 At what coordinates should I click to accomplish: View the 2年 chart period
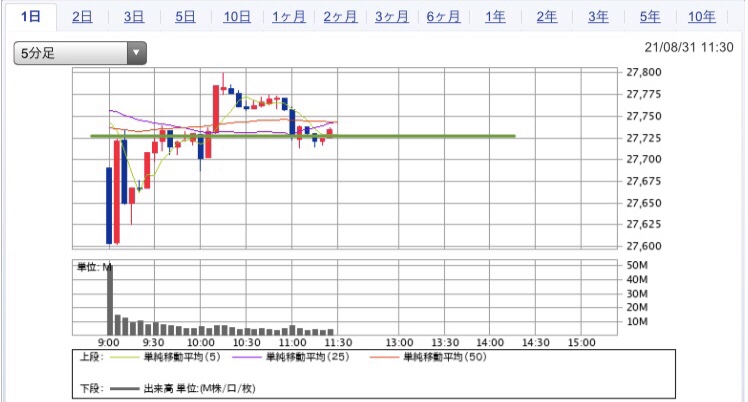pos(547,17)
